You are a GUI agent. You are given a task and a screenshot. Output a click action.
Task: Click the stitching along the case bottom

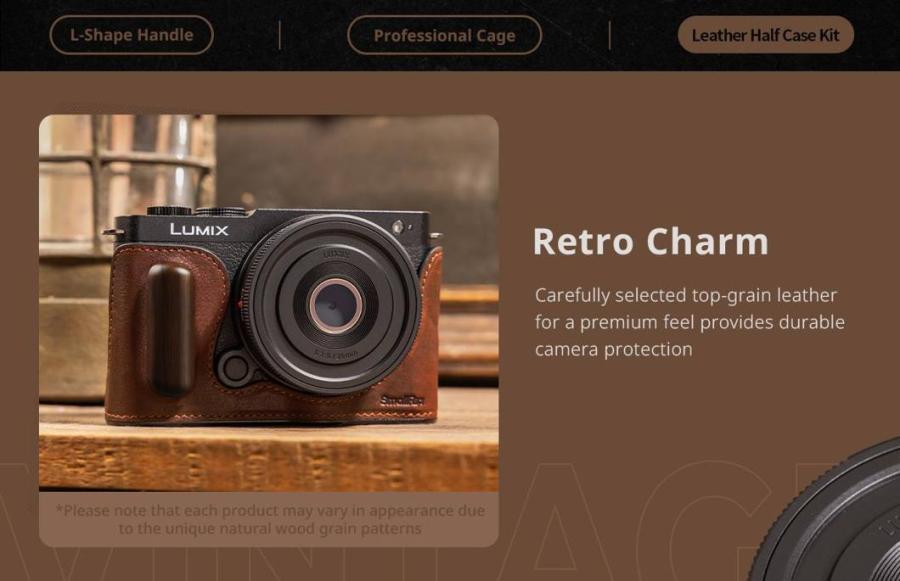(270, 416)
